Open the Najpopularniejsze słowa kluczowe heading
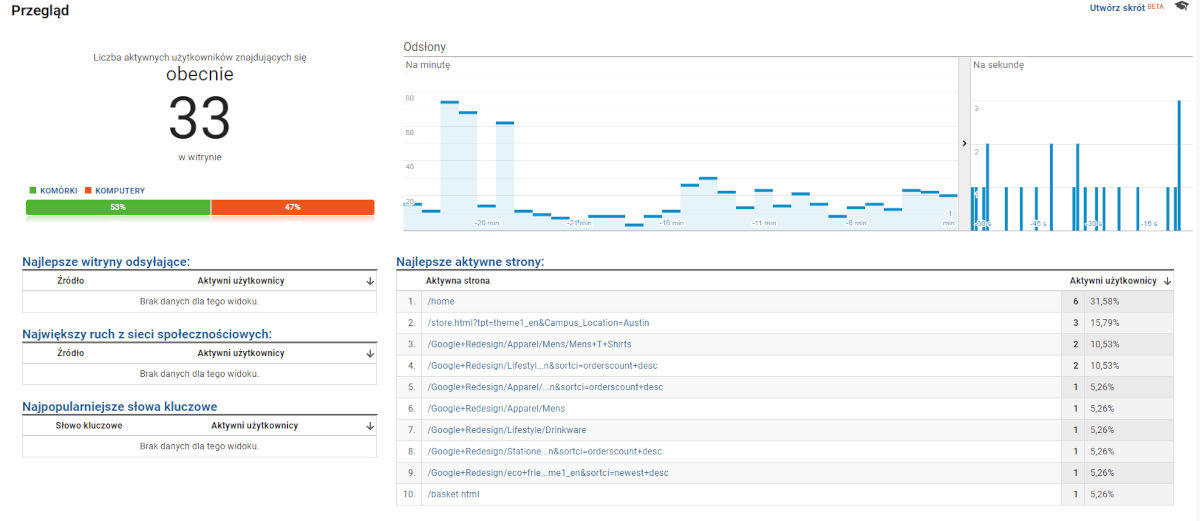 pos(120,407)
